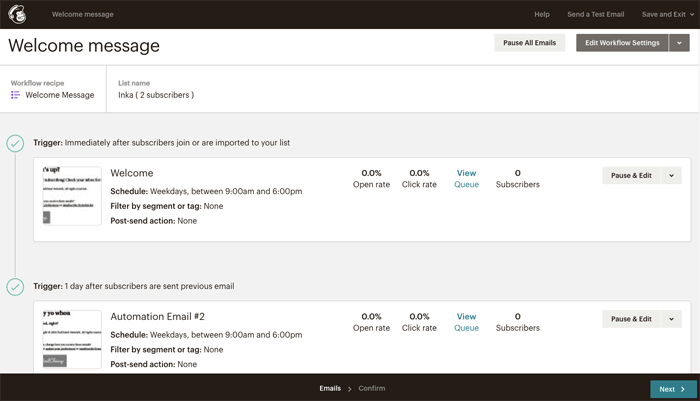Open the Automation Email #2 thumbnail preview
The image size is (700, 401).
(x=72, y=339)
